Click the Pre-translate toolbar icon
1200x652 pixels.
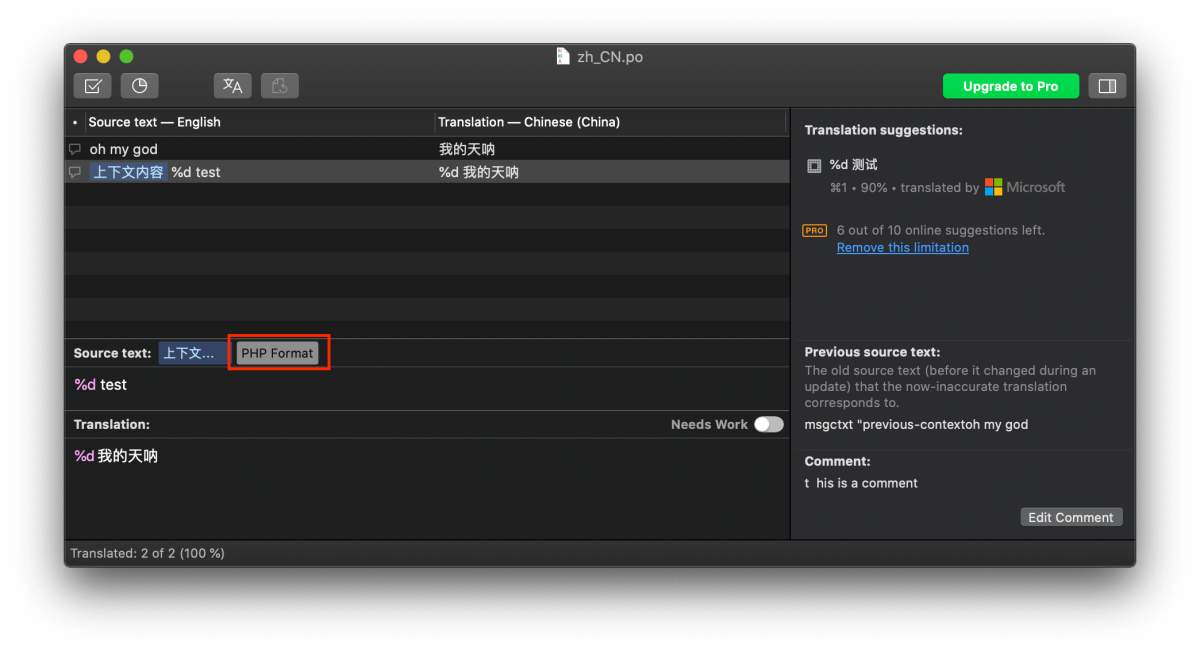coord(232,86)
